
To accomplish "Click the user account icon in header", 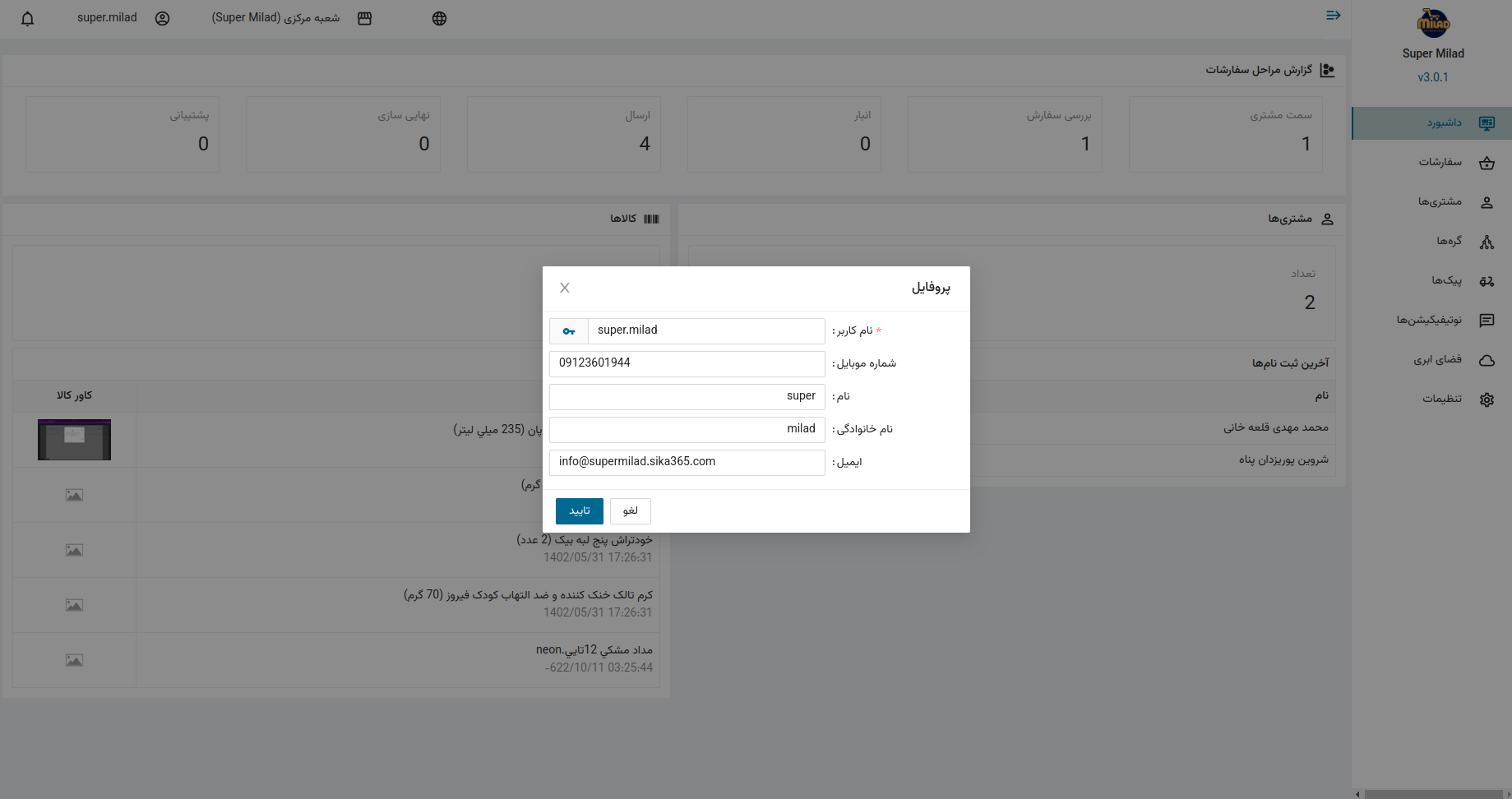I will pyautogui.click(x=162, y=19).
